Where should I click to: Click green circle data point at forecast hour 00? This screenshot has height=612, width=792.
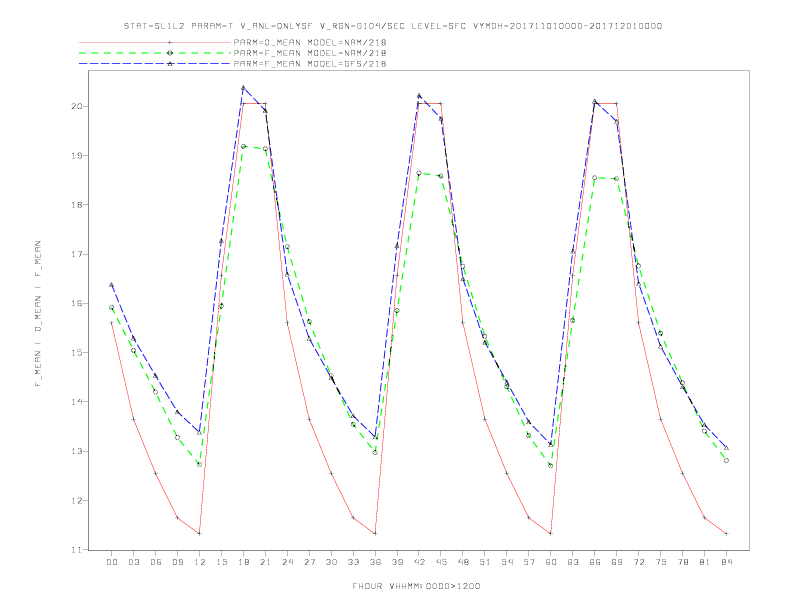tap(112, 307)
